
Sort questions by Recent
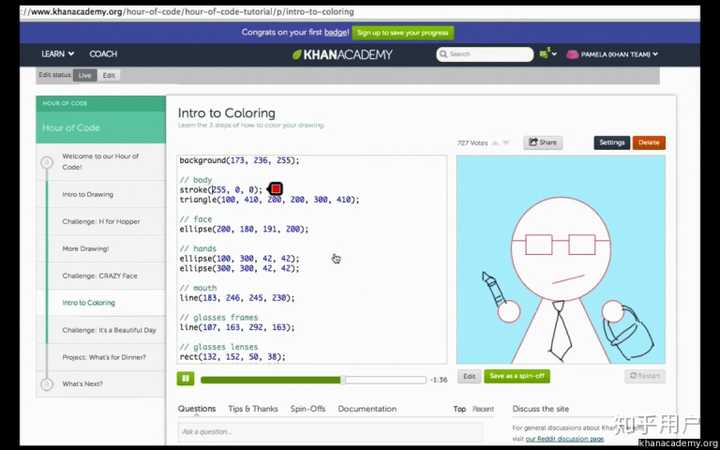point(483,409)
